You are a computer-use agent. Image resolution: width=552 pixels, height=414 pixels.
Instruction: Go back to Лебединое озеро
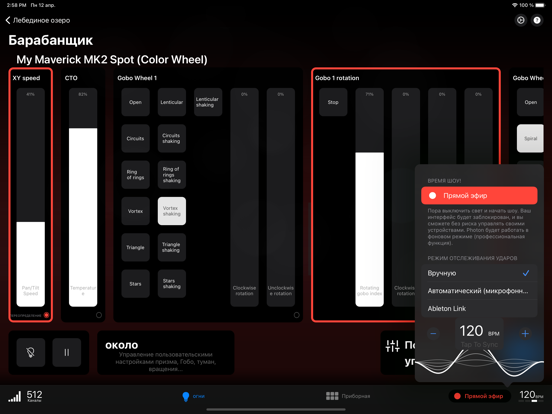click(x=38, y=20)
